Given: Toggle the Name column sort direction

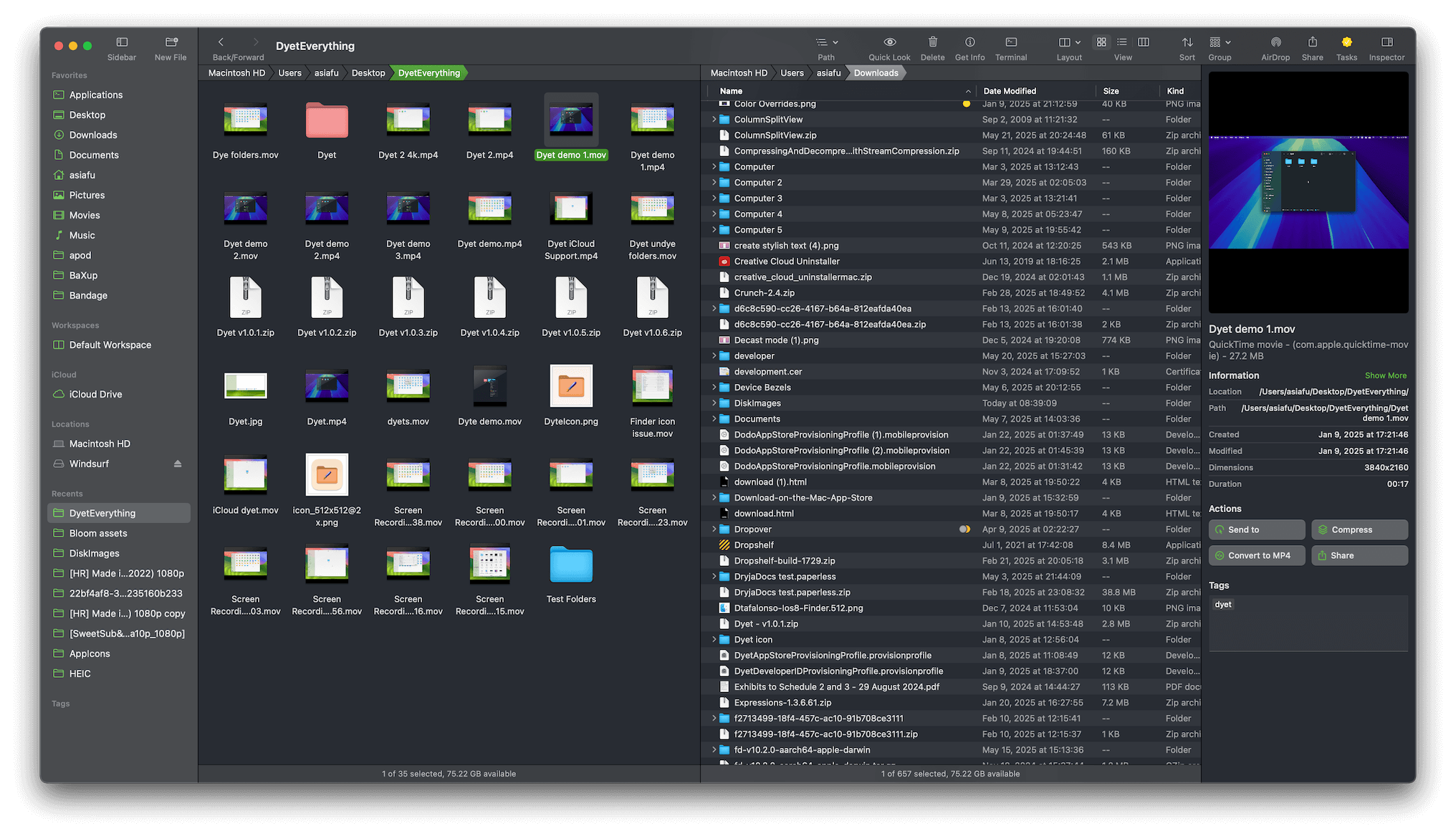Looking at the screenshot, I should pos(731,91).
